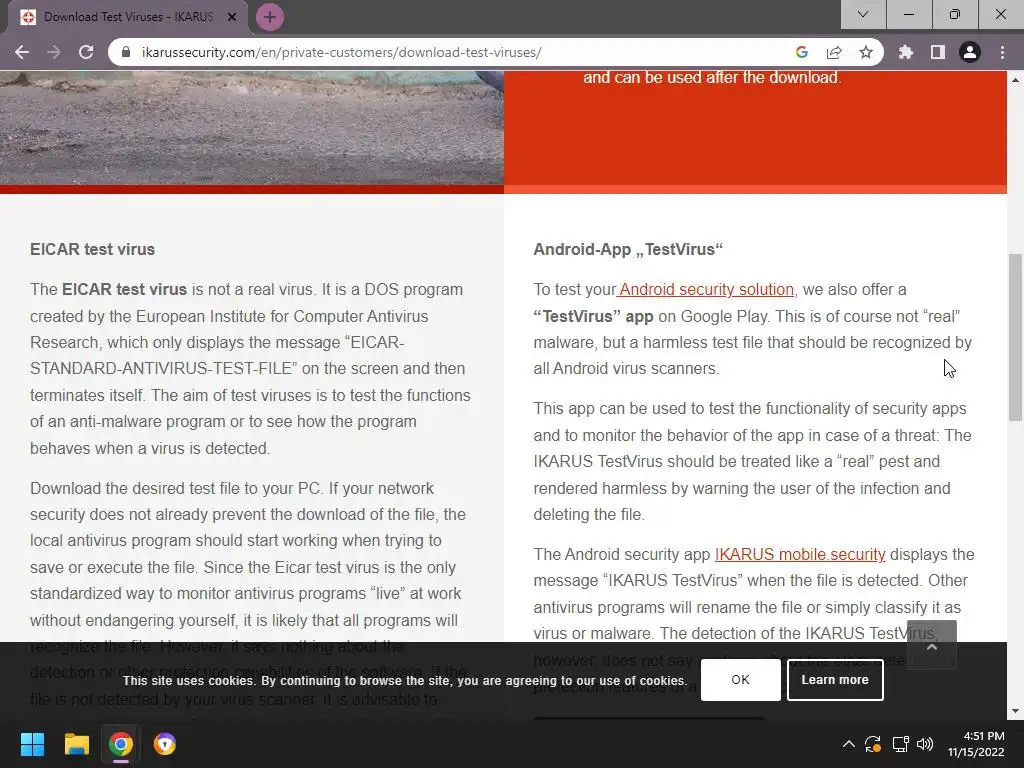Click the "EICAR test virus" heading
The image size is (1024, 768).
[x=93, y=249]
